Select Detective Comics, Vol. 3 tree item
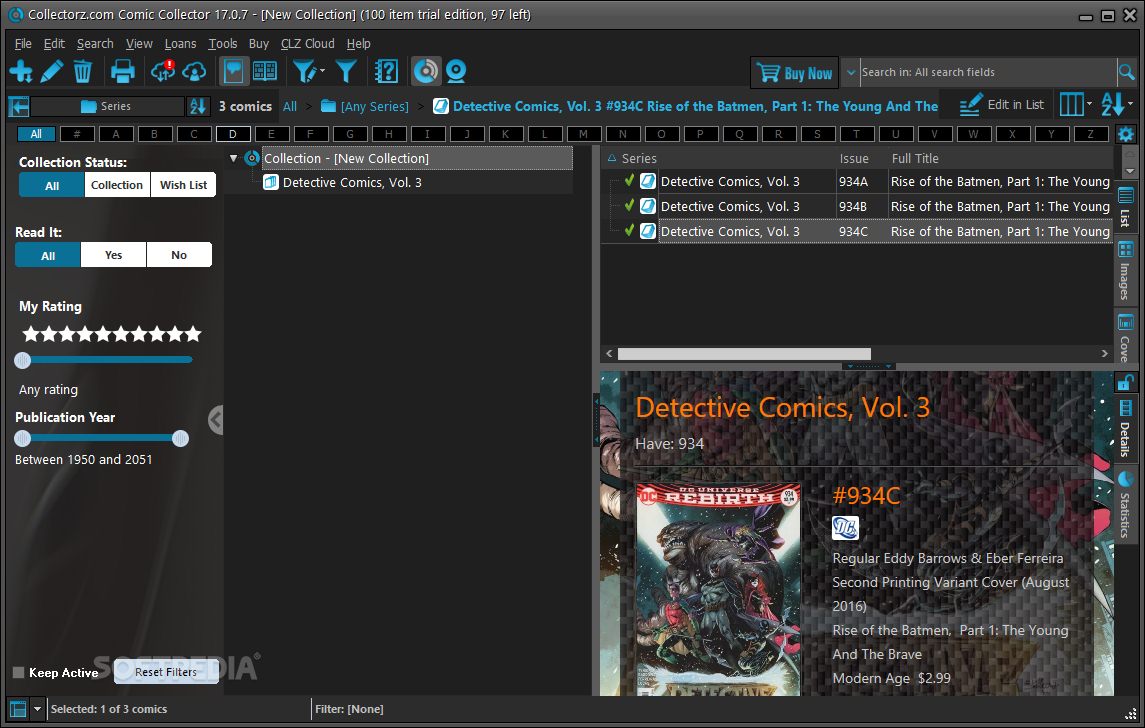 (352, 183)
